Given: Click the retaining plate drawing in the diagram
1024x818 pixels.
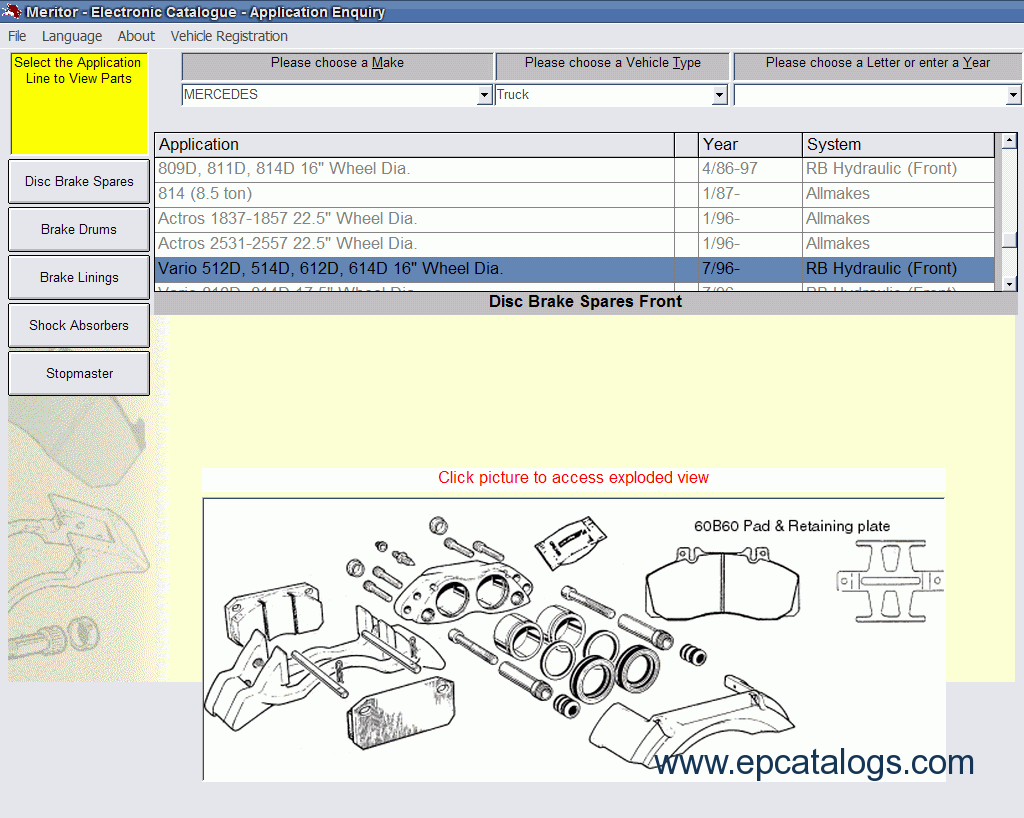Looking at the screenshot, I should [891, 580].
